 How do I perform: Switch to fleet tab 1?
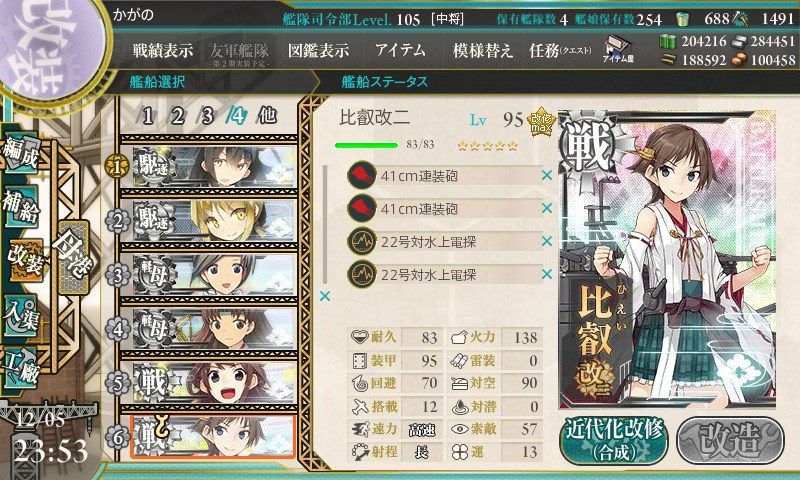click(x=148, y=116)
